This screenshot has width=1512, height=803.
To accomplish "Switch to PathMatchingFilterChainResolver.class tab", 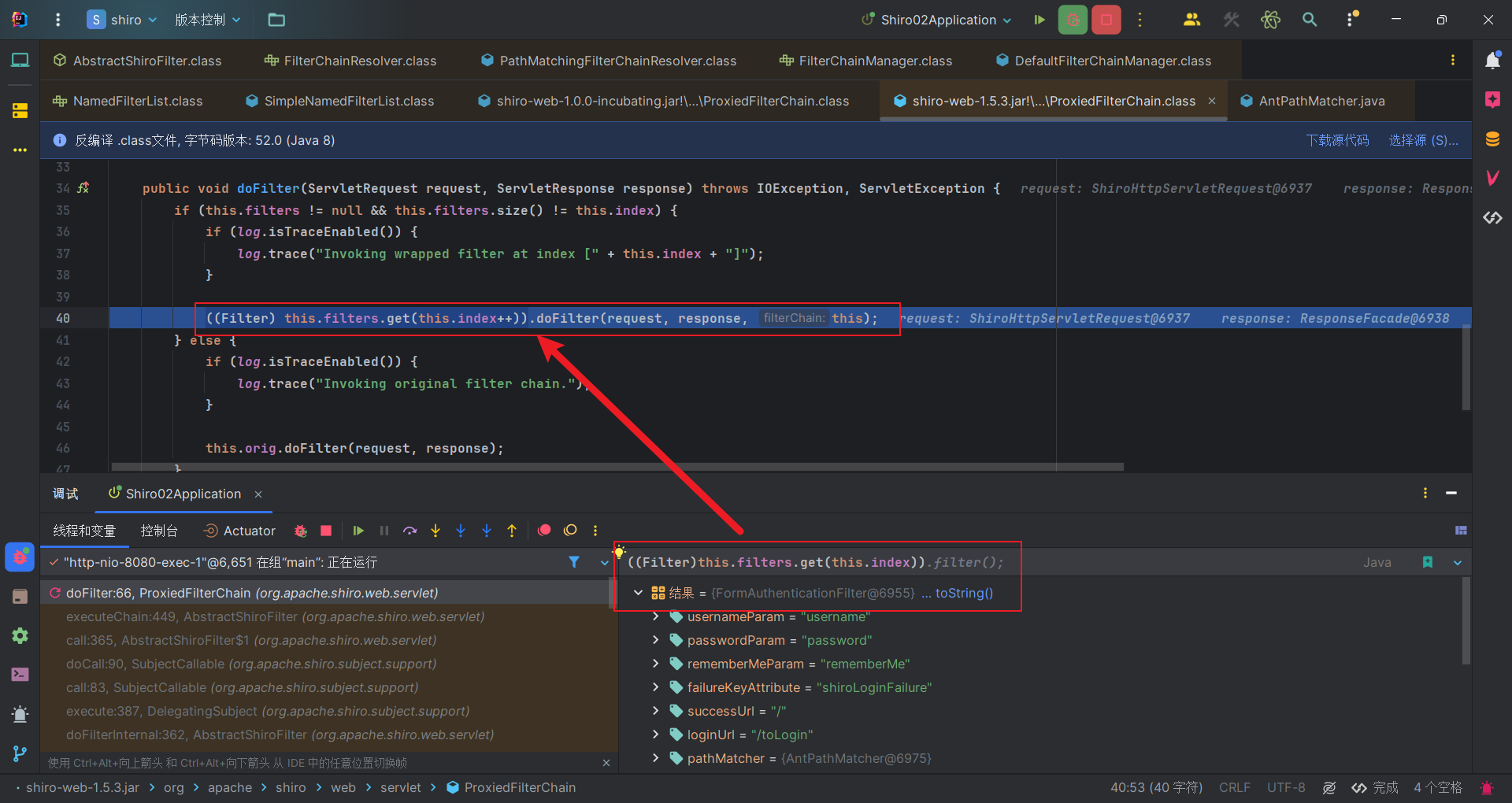I will pos(609,61).
